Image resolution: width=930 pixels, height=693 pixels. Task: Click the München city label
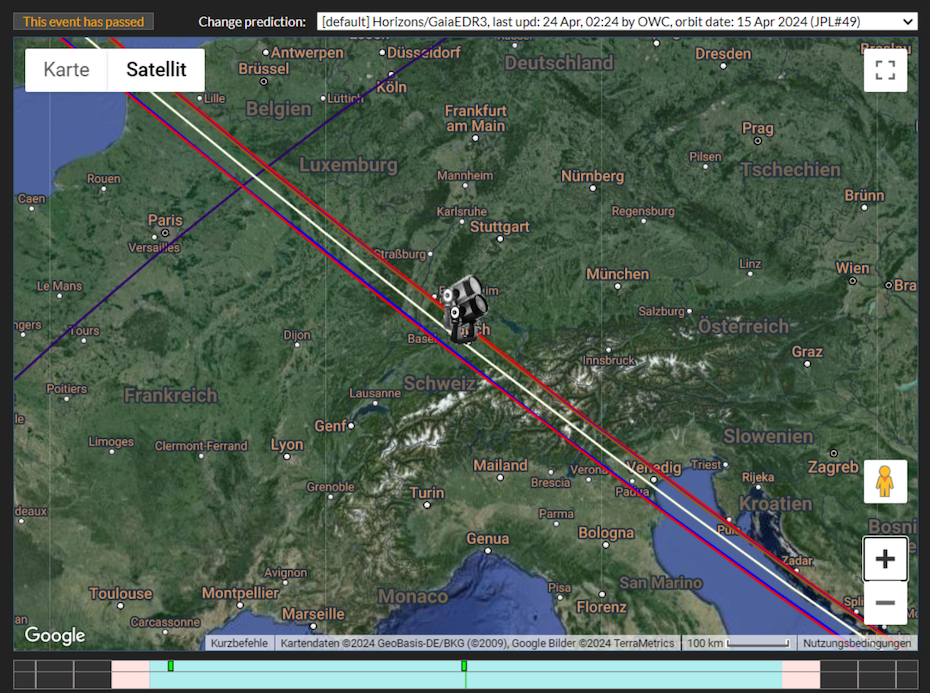click(x=617, y=273)
